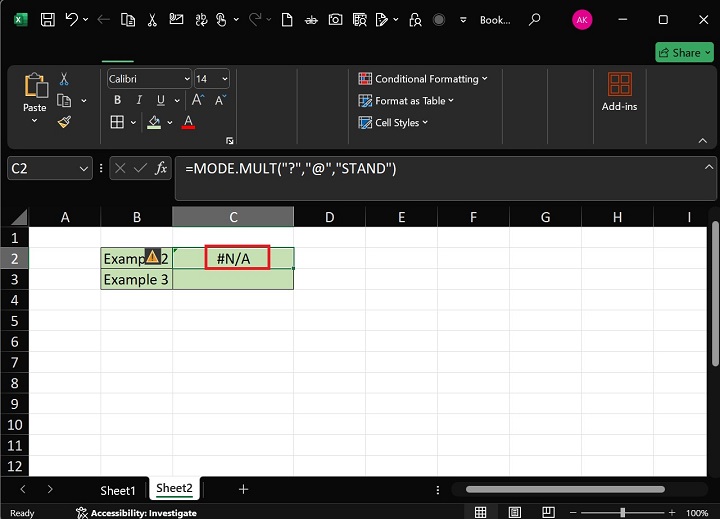Click the Paste clipboard icon
This screenshot has width=720, height=519.
coord(35,85)
